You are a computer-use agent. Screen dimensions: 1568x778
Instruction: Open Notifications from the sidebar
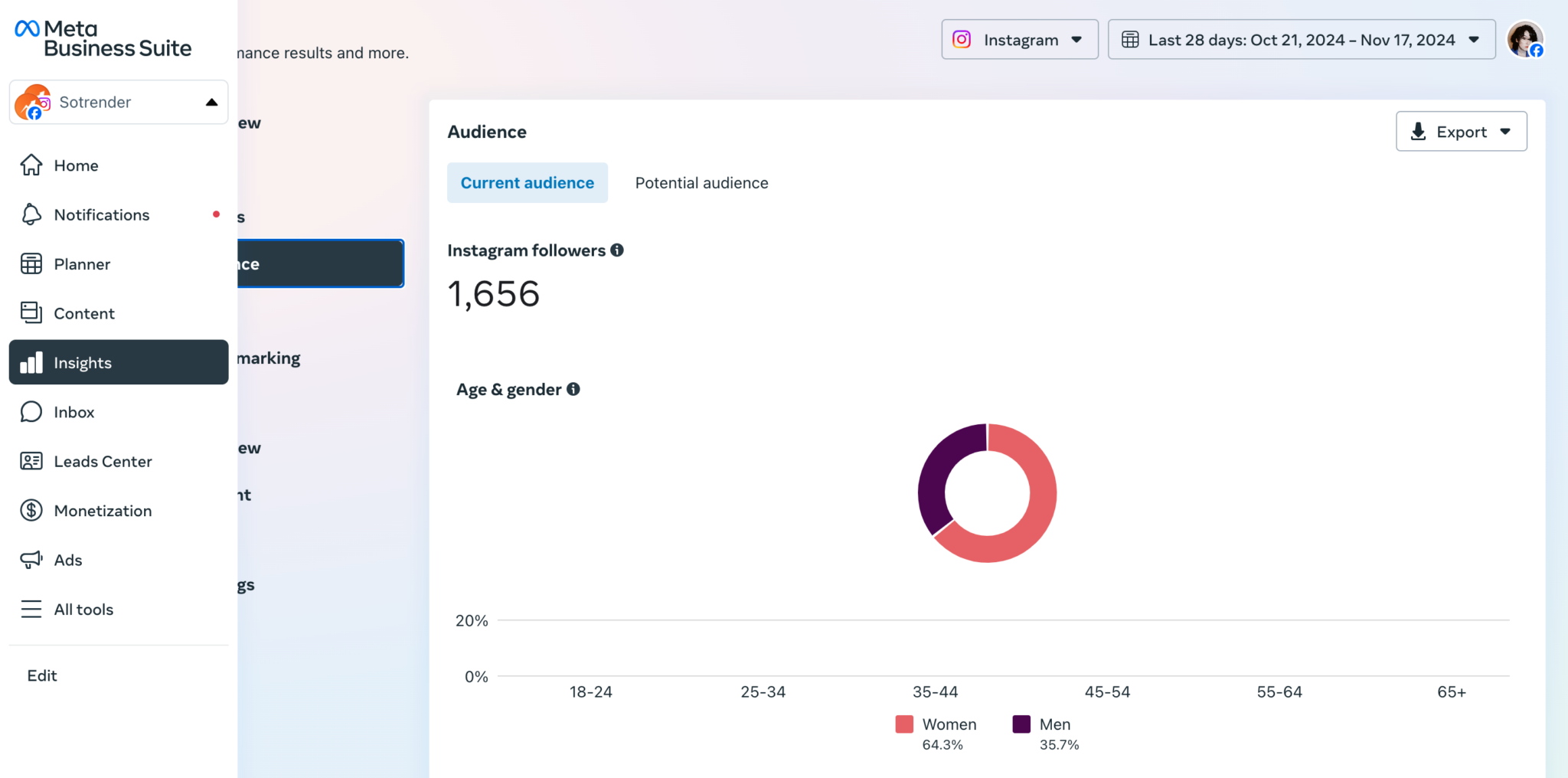click(x=102, y=214)
